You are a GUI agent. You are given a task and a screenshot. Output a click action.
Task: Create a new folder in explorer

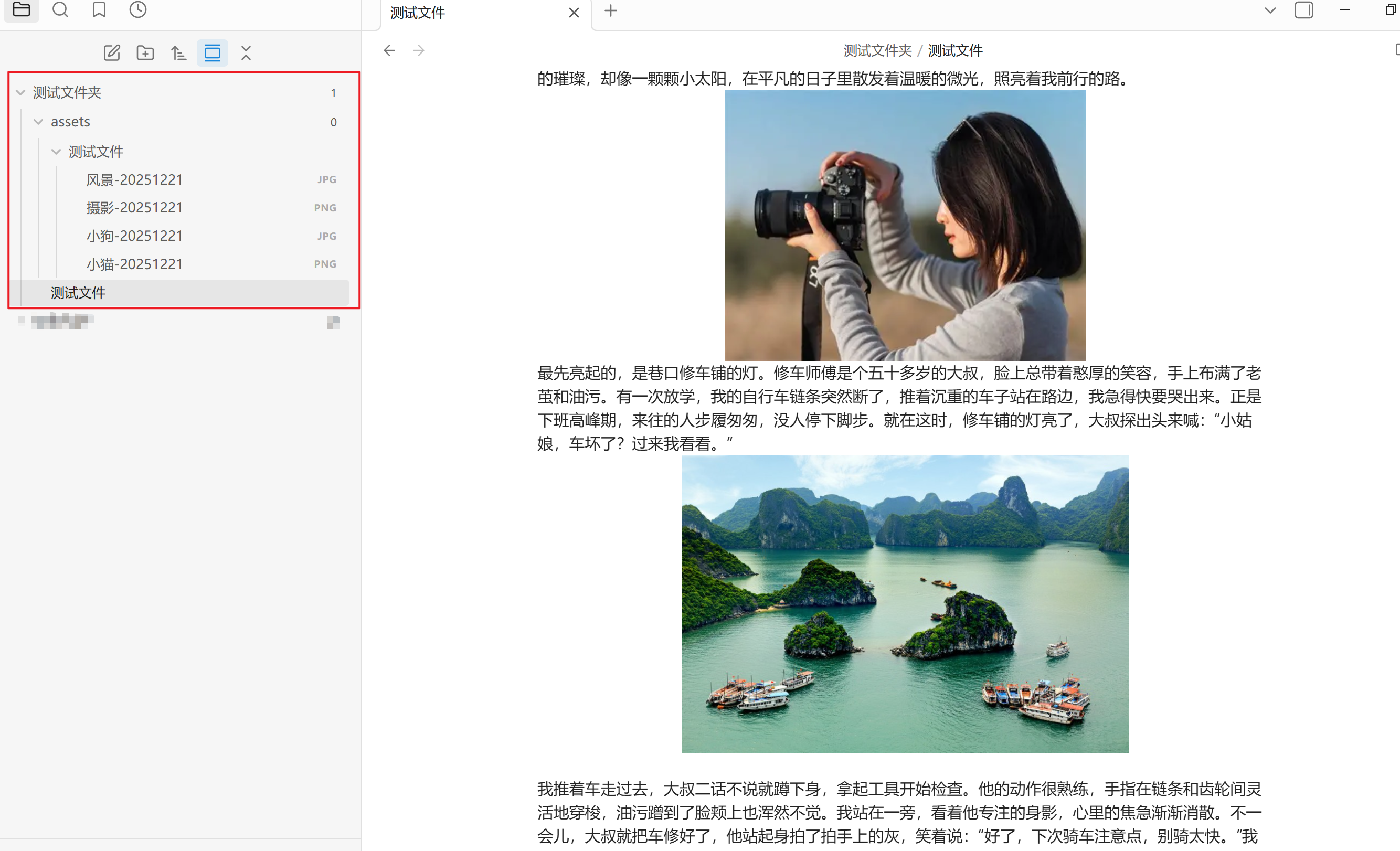tap(145, 53)
